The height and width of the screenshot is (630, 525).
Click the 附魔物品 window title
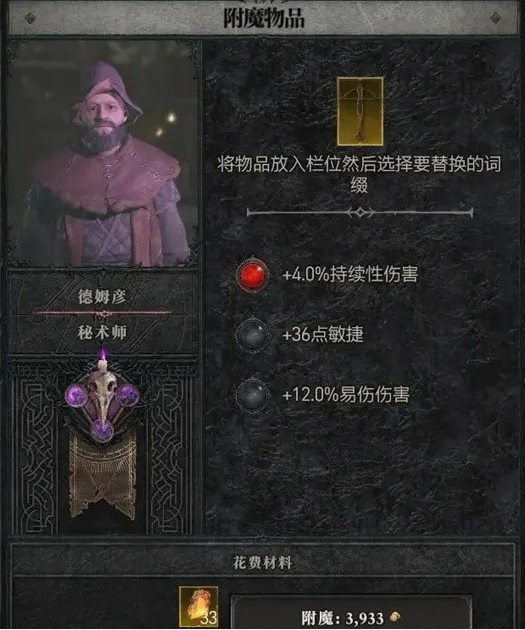click(x=264, y=18)
